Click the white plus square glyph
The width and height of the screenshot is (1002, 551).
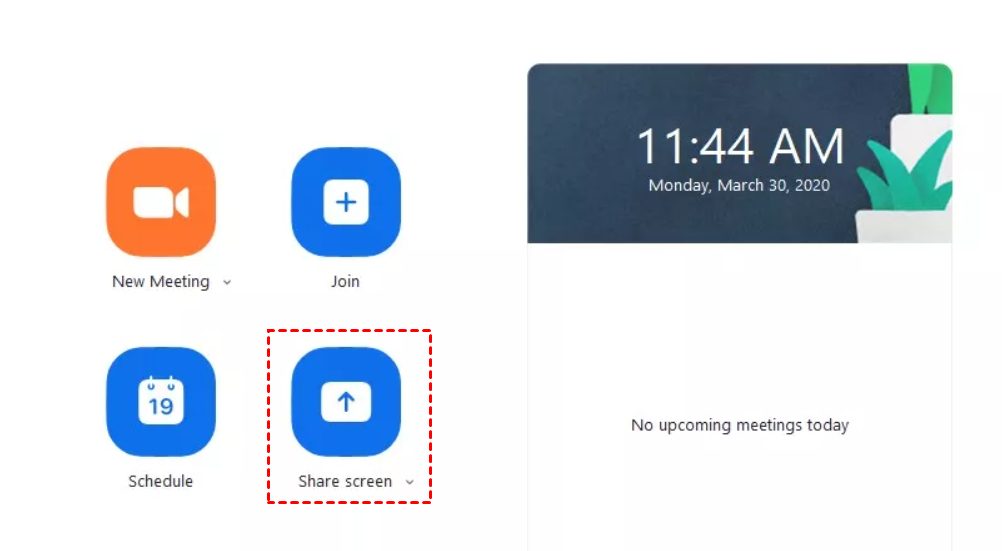pyautogui.click(x=346, y=203)
